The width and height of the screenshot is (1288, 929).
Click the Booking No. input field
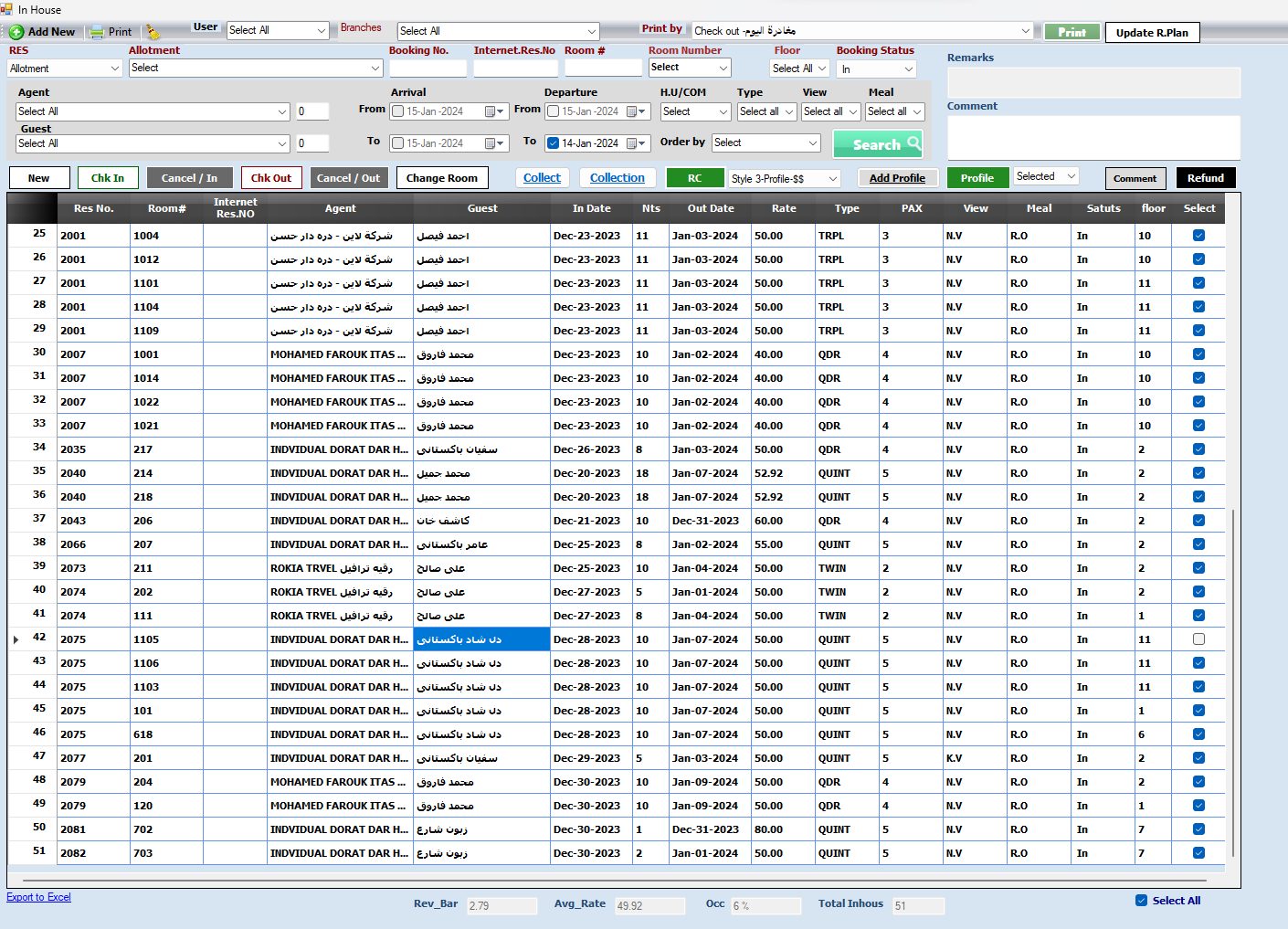[x=428, y=69]
